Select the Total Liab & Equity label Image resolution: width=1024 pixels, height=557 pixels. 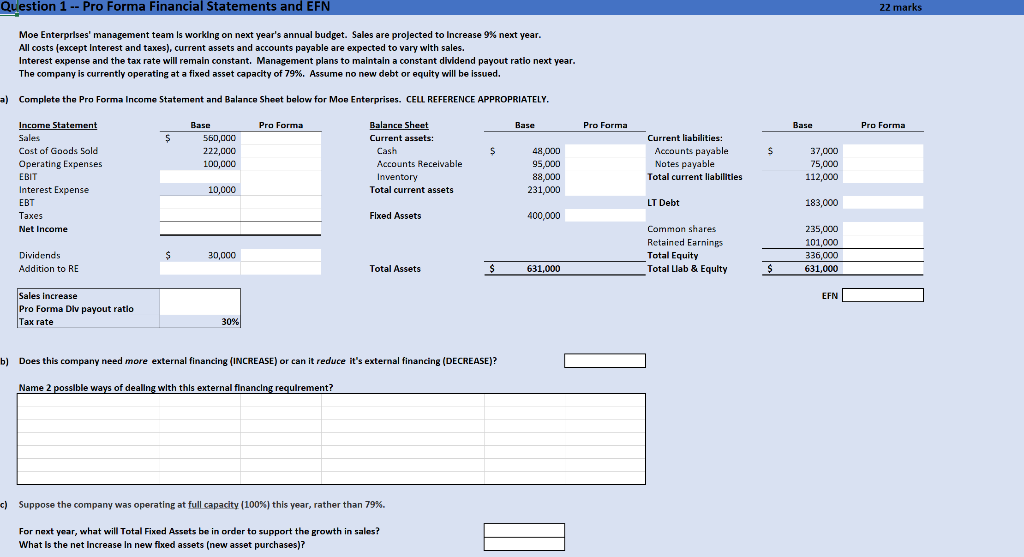pos(687,268)
